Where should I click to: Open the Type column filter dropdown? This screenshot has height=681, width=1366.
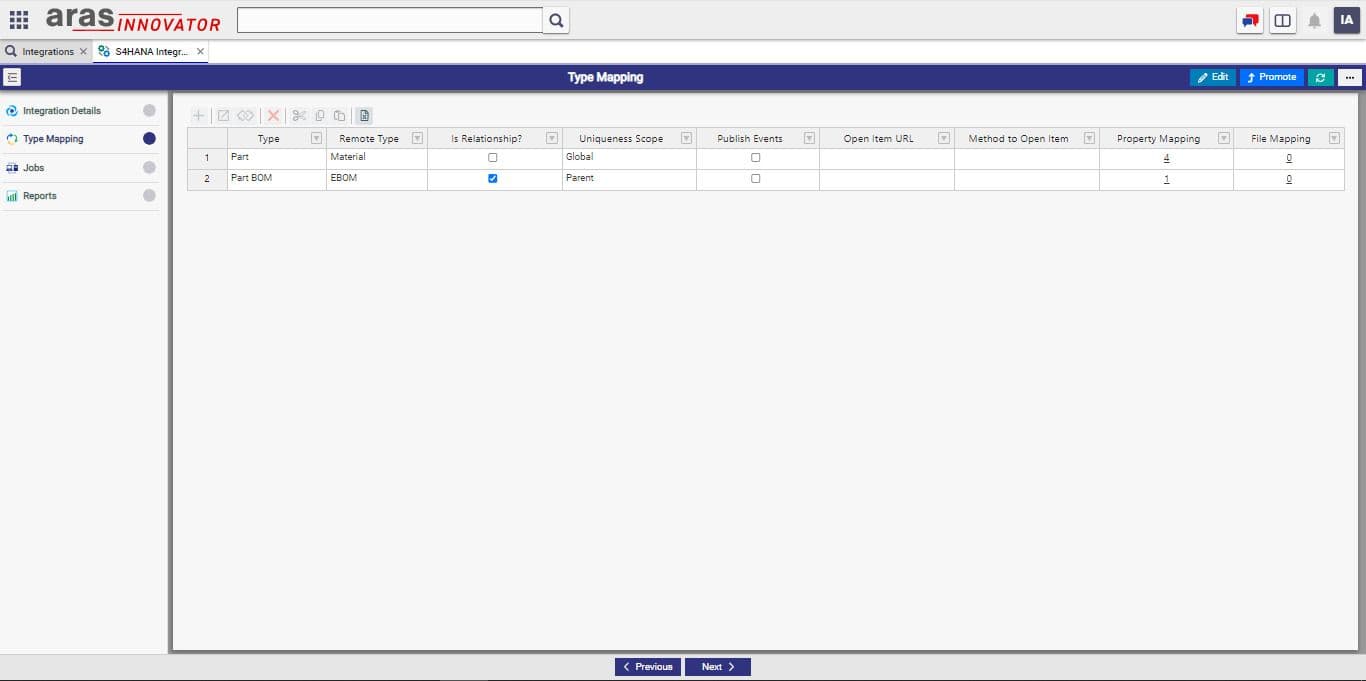317,138
